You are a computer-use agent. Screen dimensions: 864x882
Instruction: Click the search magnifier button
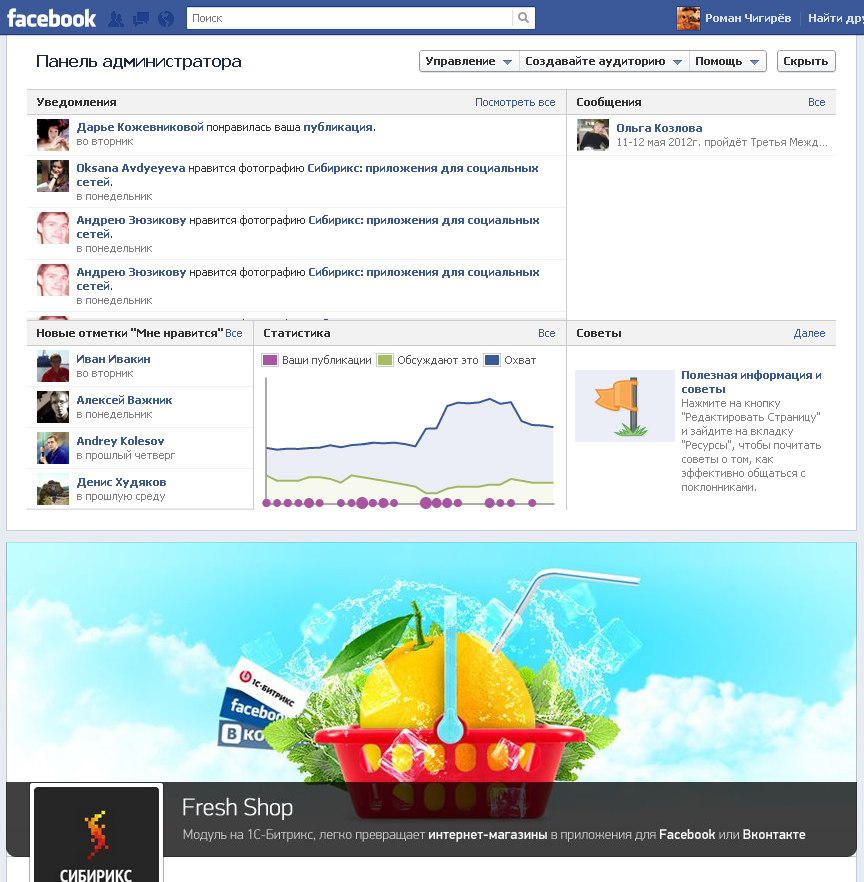523,18
